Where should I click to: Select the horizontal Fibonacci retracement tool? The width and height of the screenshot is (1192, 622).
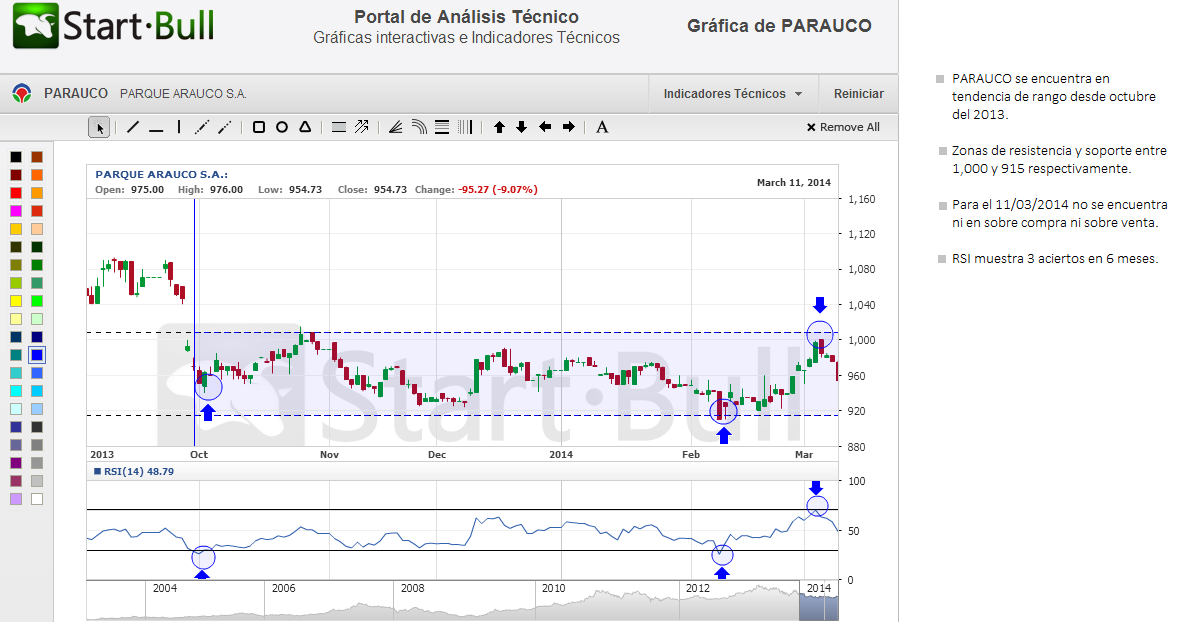442,127
